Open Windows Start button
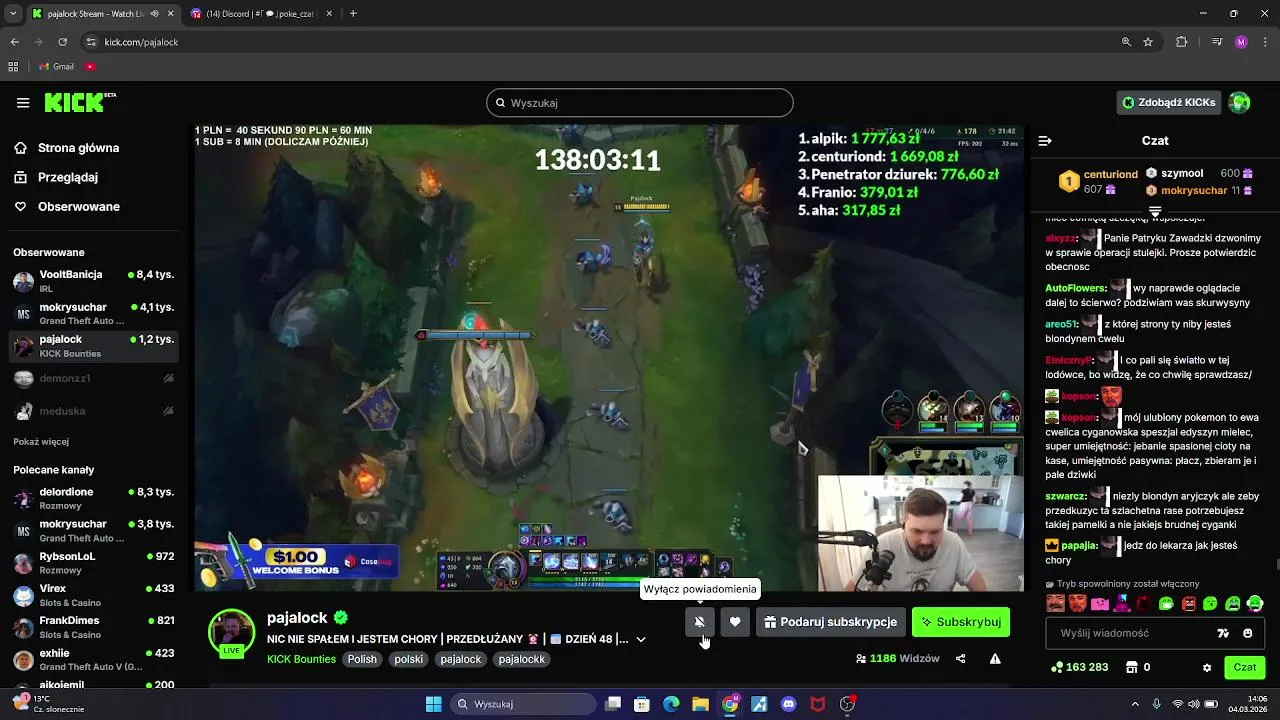 (x=433, y=704)
